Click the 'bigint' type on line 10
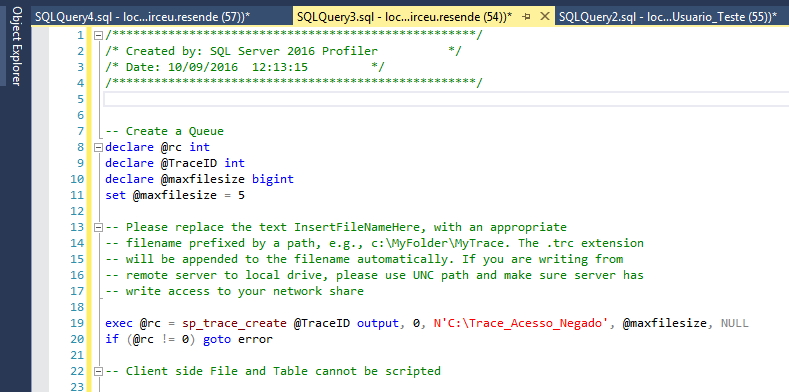 pos(273,179)
